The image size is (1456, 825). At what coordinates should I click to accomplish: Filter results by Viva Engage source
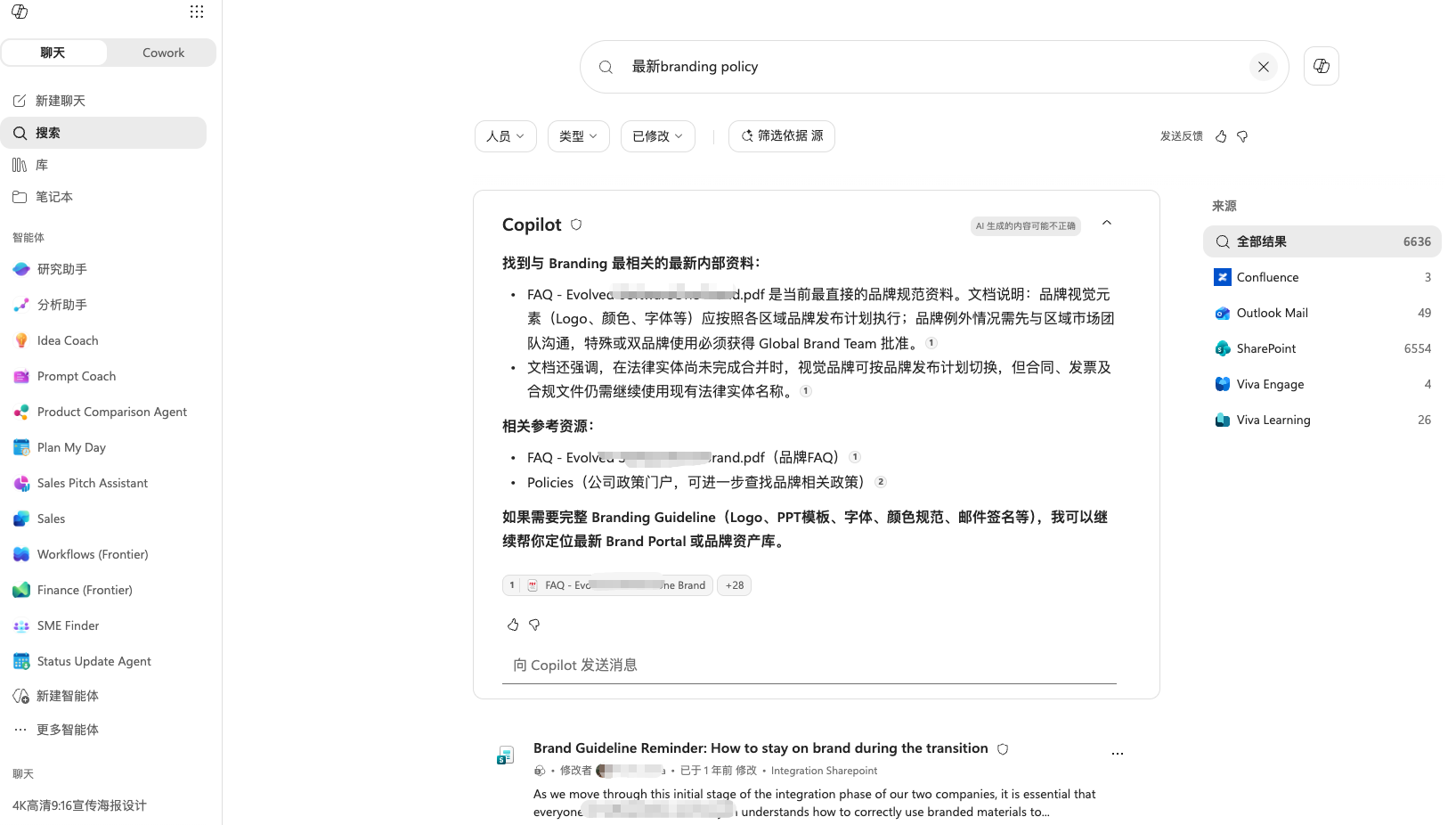pos(1322,384)
